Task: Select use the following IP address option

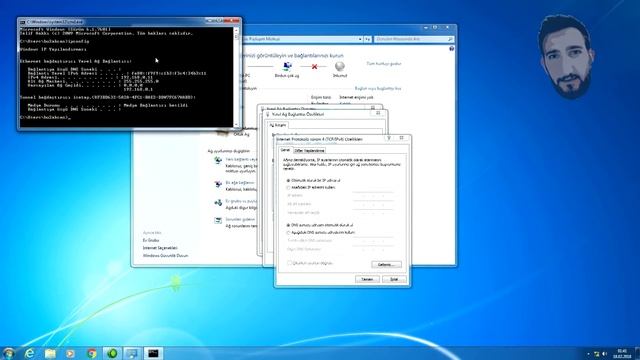Action: 288,188
